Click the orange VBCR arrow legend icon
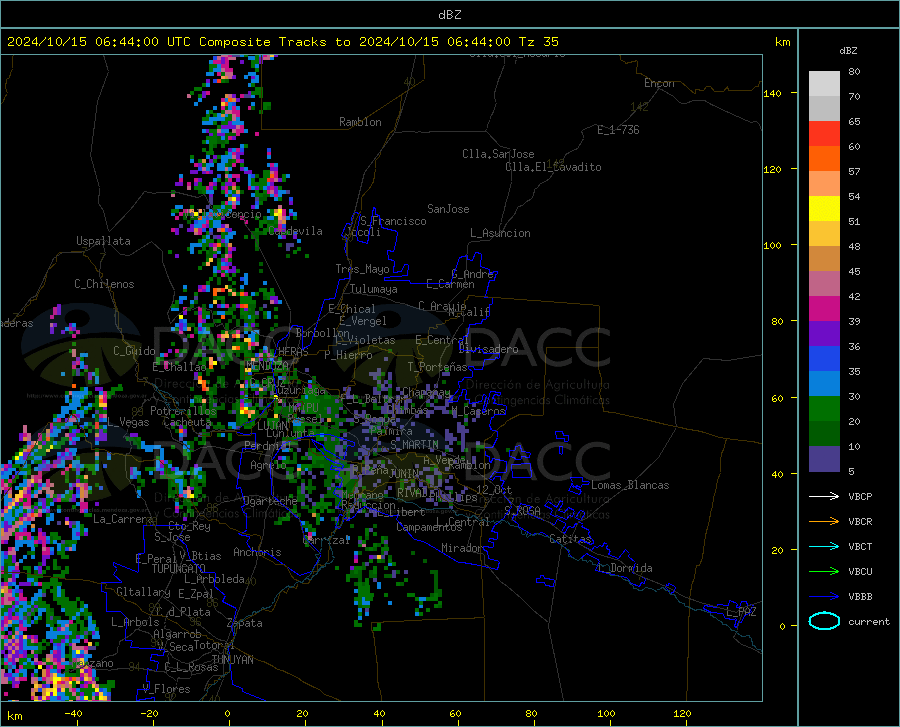This screenshot has height=727, width=900. coord(824,522)
